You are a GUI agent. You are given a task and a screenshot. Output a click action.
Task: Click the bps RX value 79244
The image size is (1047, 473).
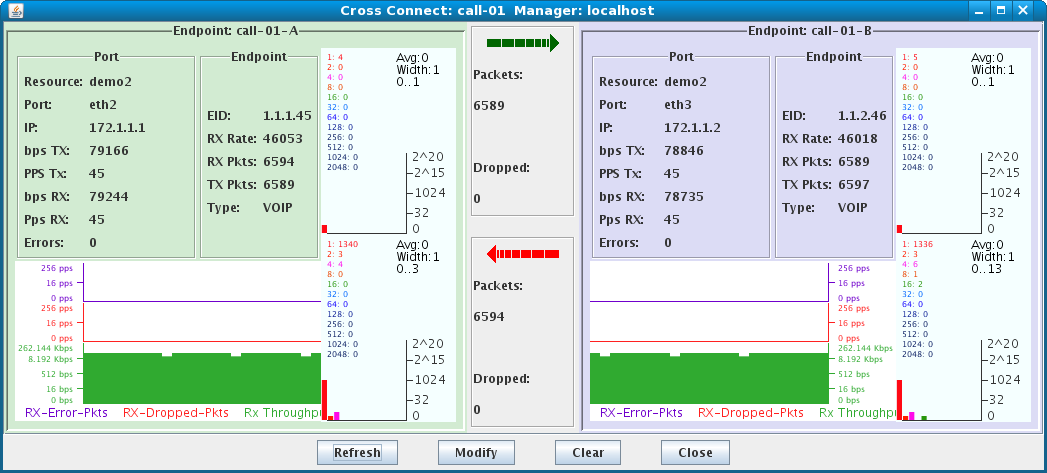pos(109,196)
